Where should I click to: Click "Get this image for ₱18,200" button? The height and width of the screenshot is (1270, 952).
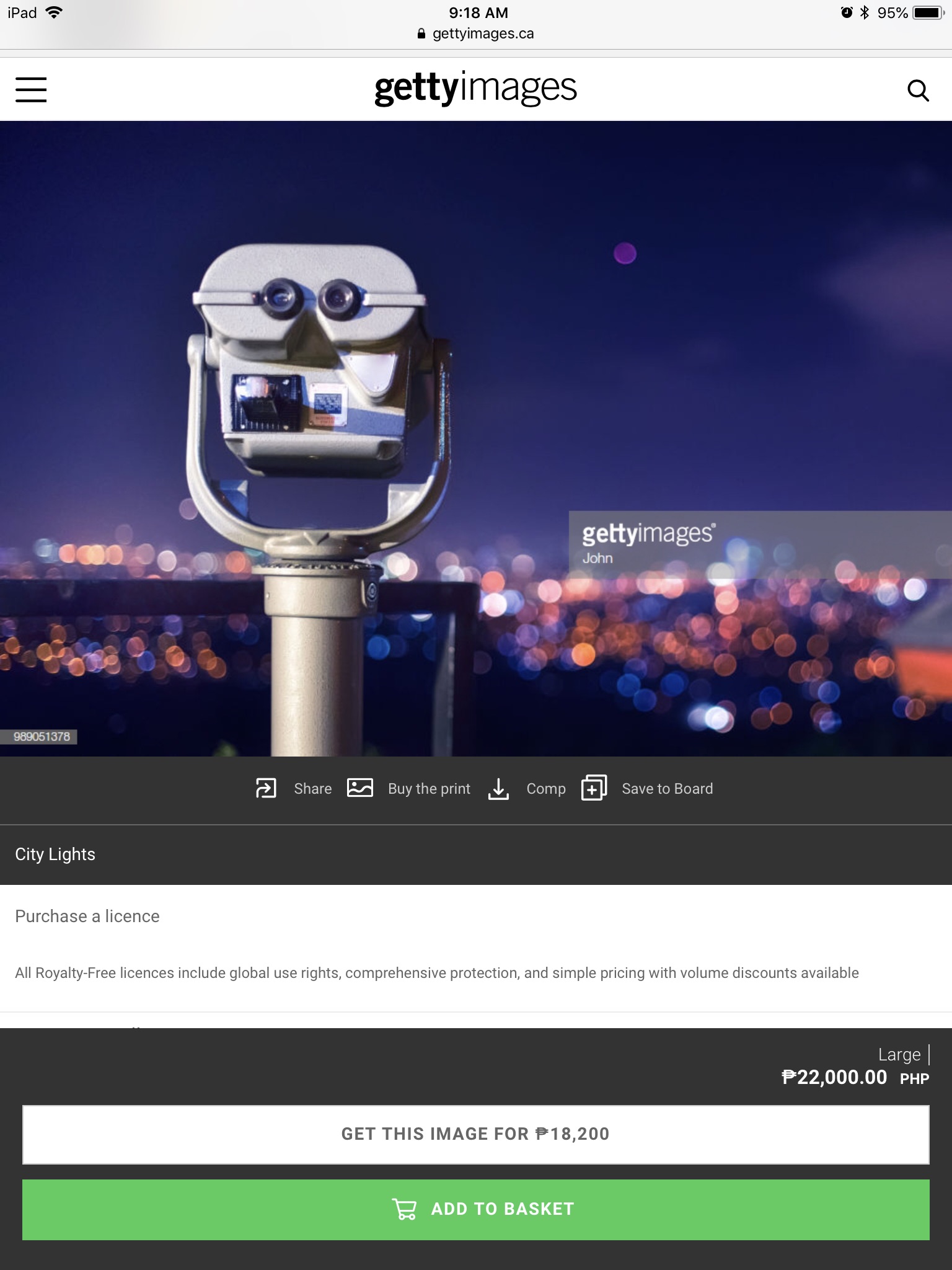pyautogui.click(x=475, y=1134)
